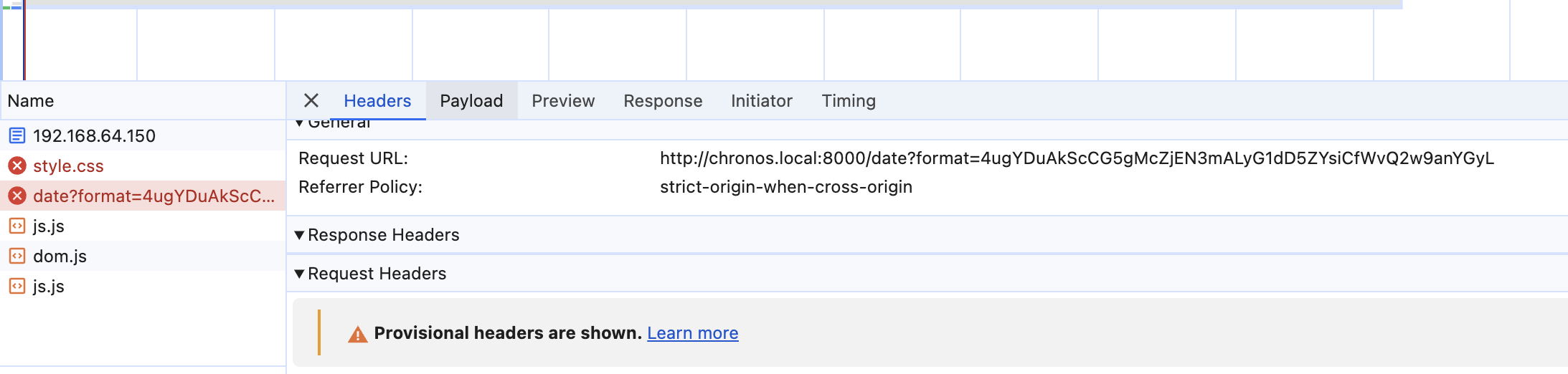The width and height of the screenshot is (1568, 374).
Task: Click the error icon beside date?format request
Action: pyautogui.click(x=17, y=196)
